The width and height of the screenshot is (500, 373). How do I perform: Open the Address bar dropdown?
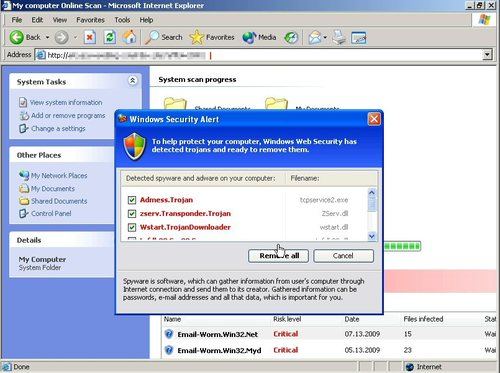point(487,55)
